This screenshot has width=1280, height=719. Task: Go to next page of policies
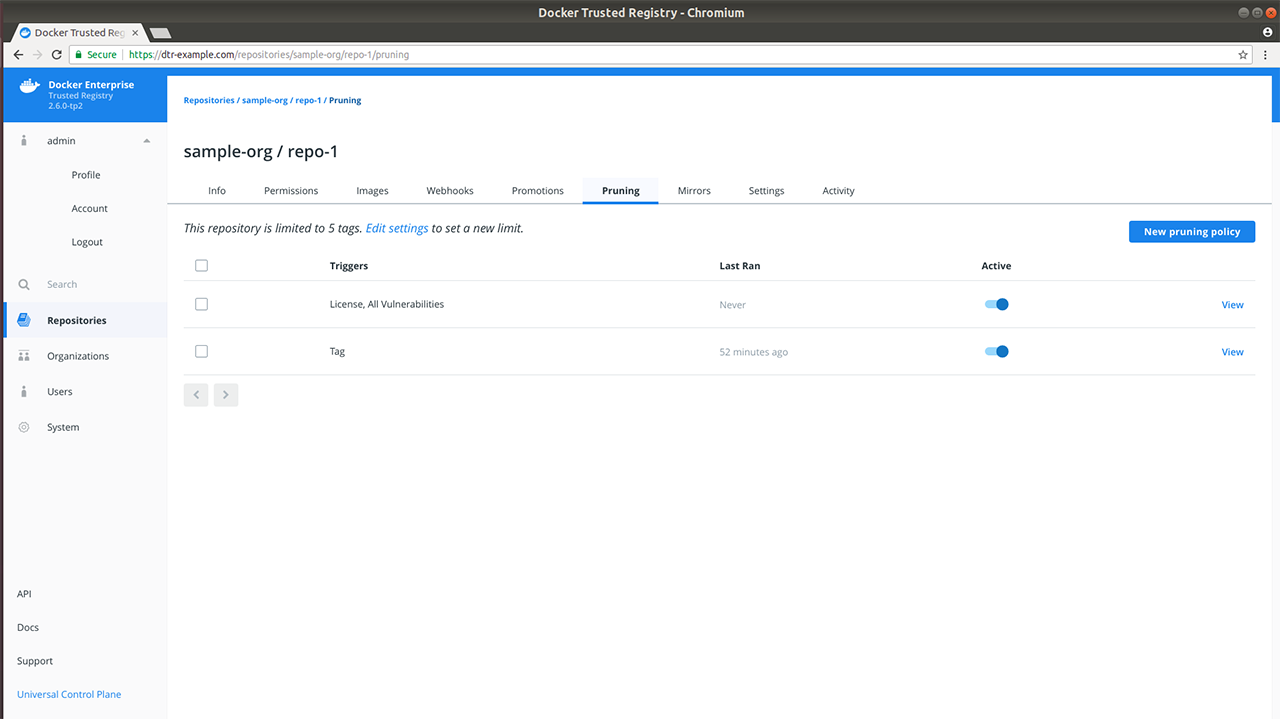pos(226,395)
